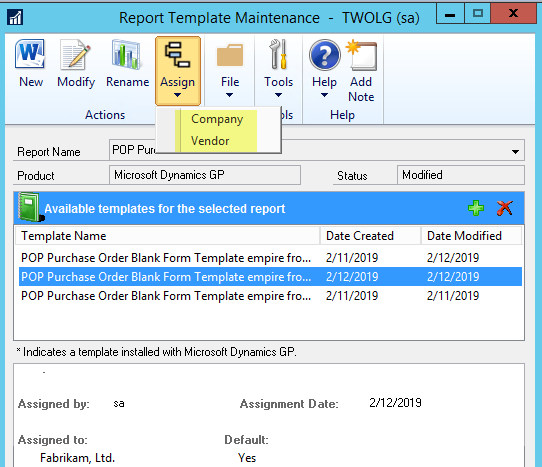Open the File folder menu

[230, 69]
